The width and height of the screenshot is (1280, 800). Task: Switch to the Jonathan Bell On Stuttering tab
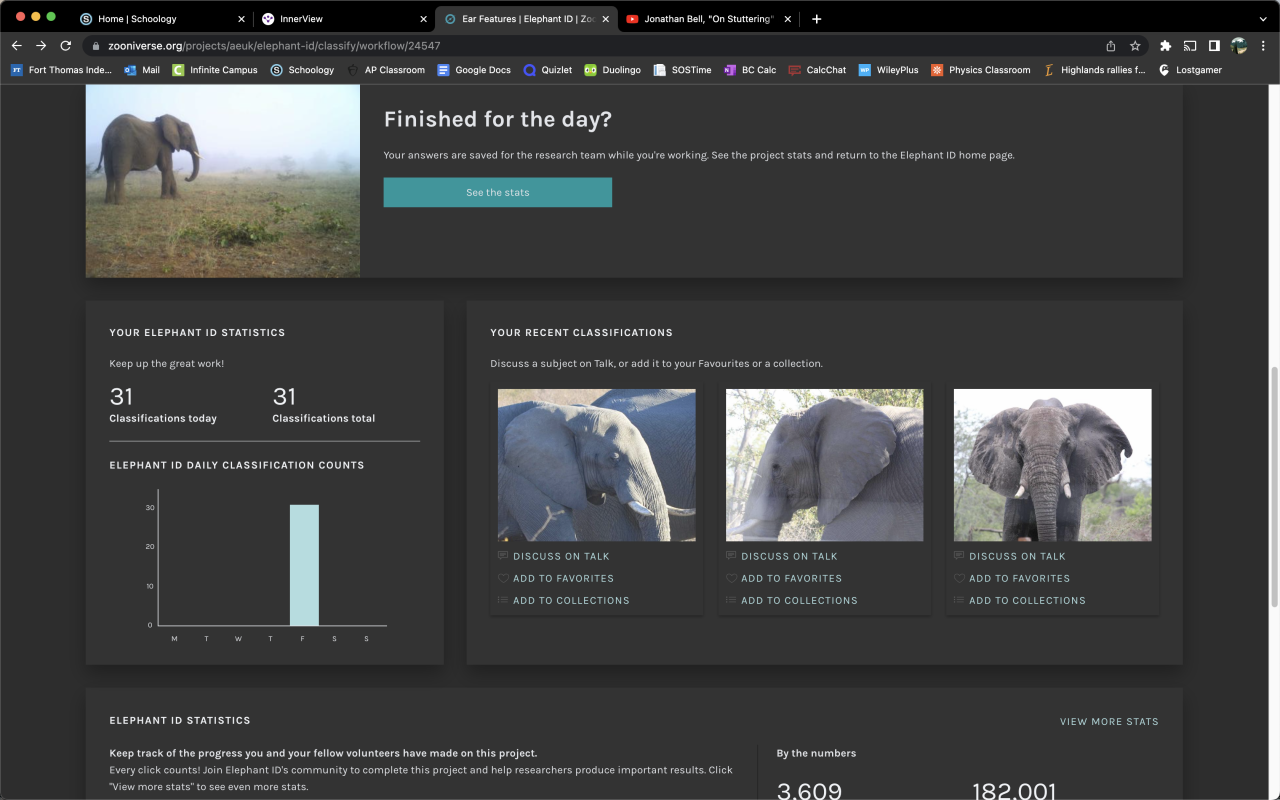coord(708,19)
